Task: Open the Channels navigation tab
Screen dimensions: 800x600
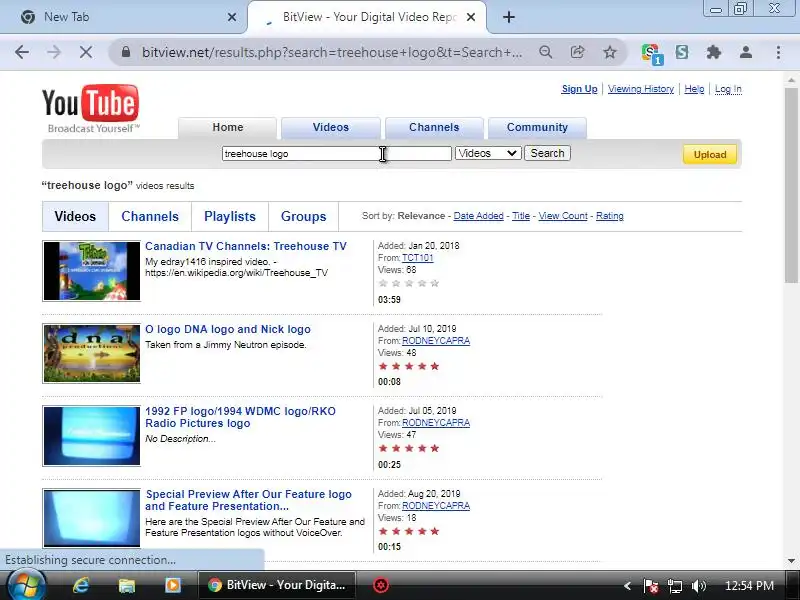Action: (x=434, y=128)
